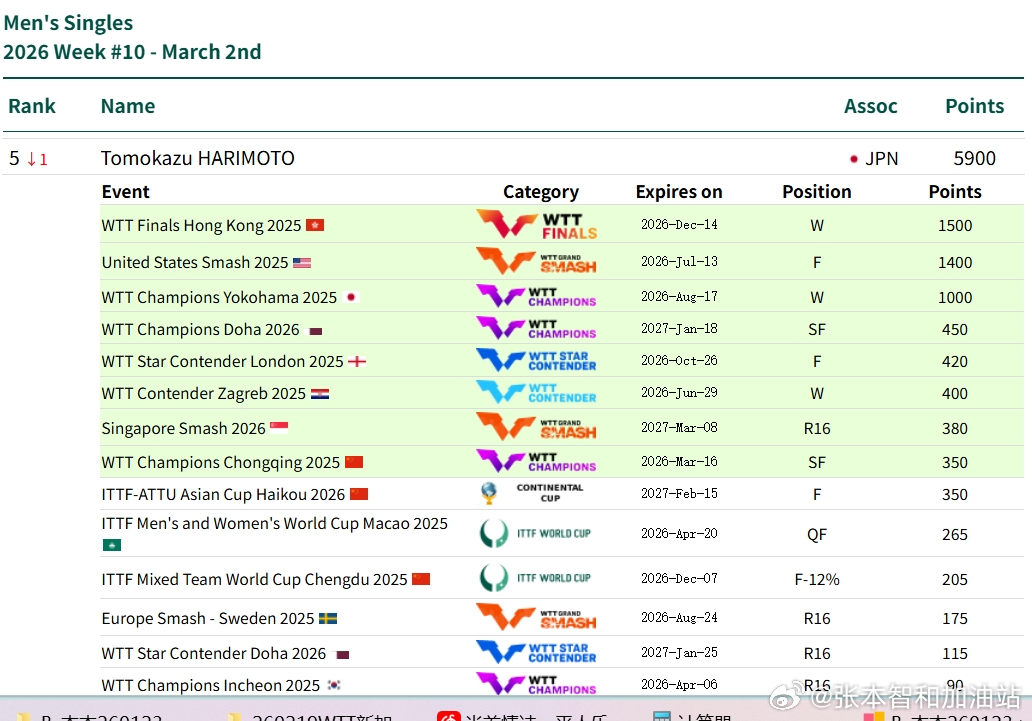The width and height of the screenshot is (1032, 721).
Task: Click WTT Star Contender logo in London row
Action: point(536,360)
